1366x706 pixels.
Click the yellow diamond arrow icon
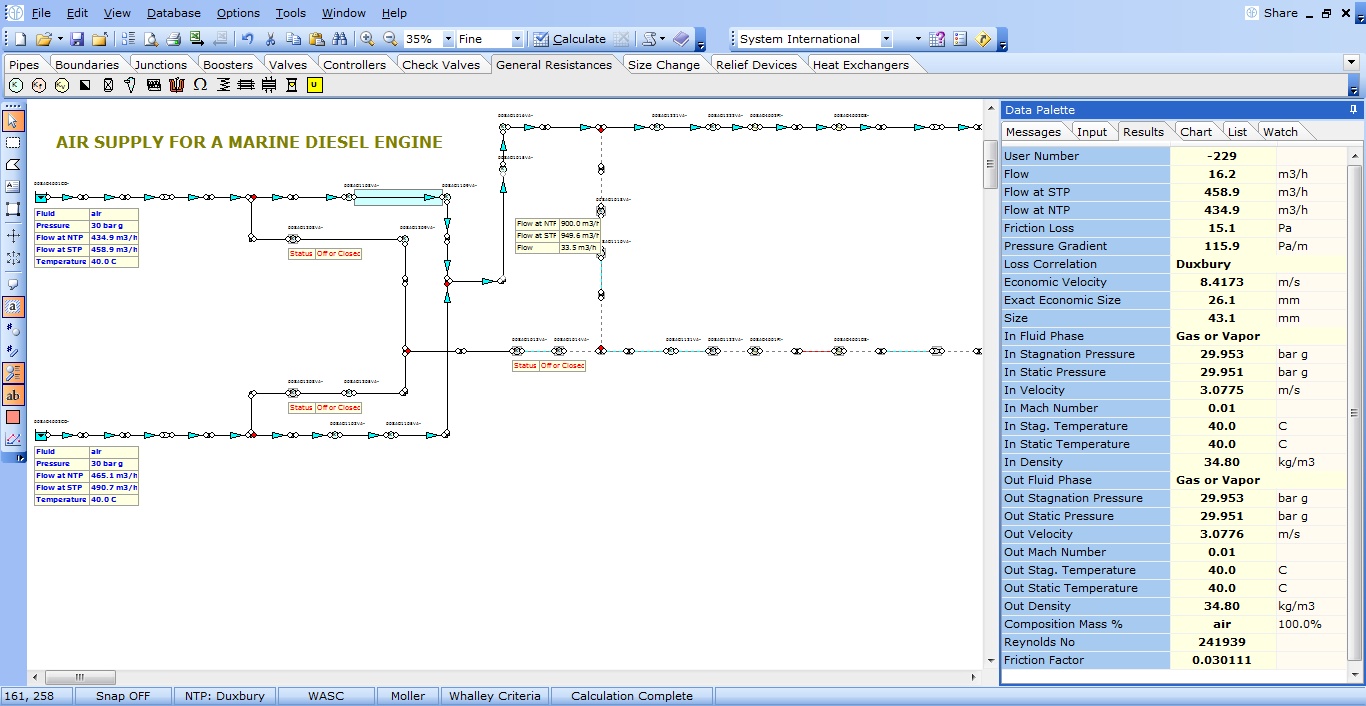983,39
